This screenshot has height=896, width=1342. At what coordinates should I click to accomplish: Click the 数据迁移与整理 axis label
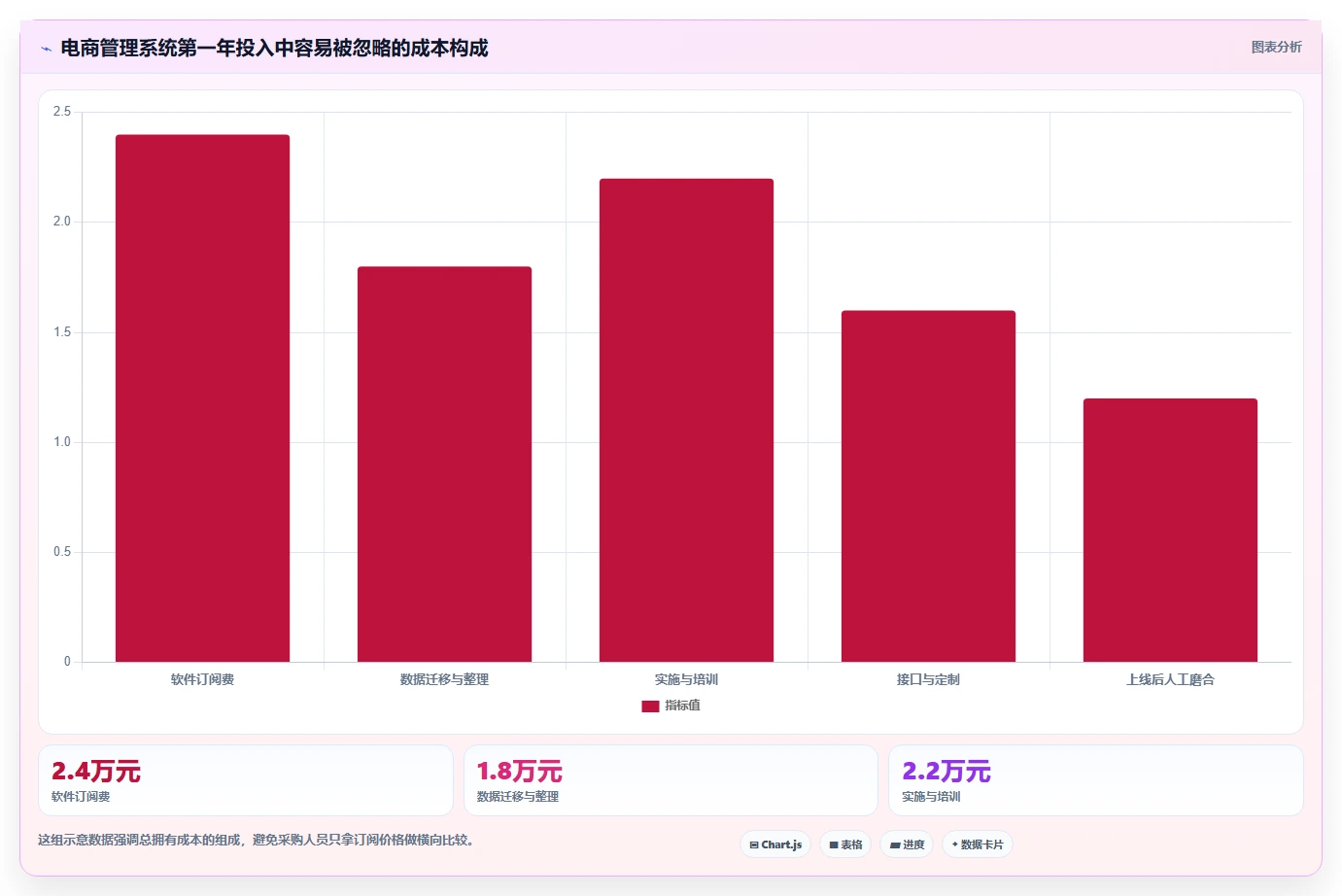point(444,679)
